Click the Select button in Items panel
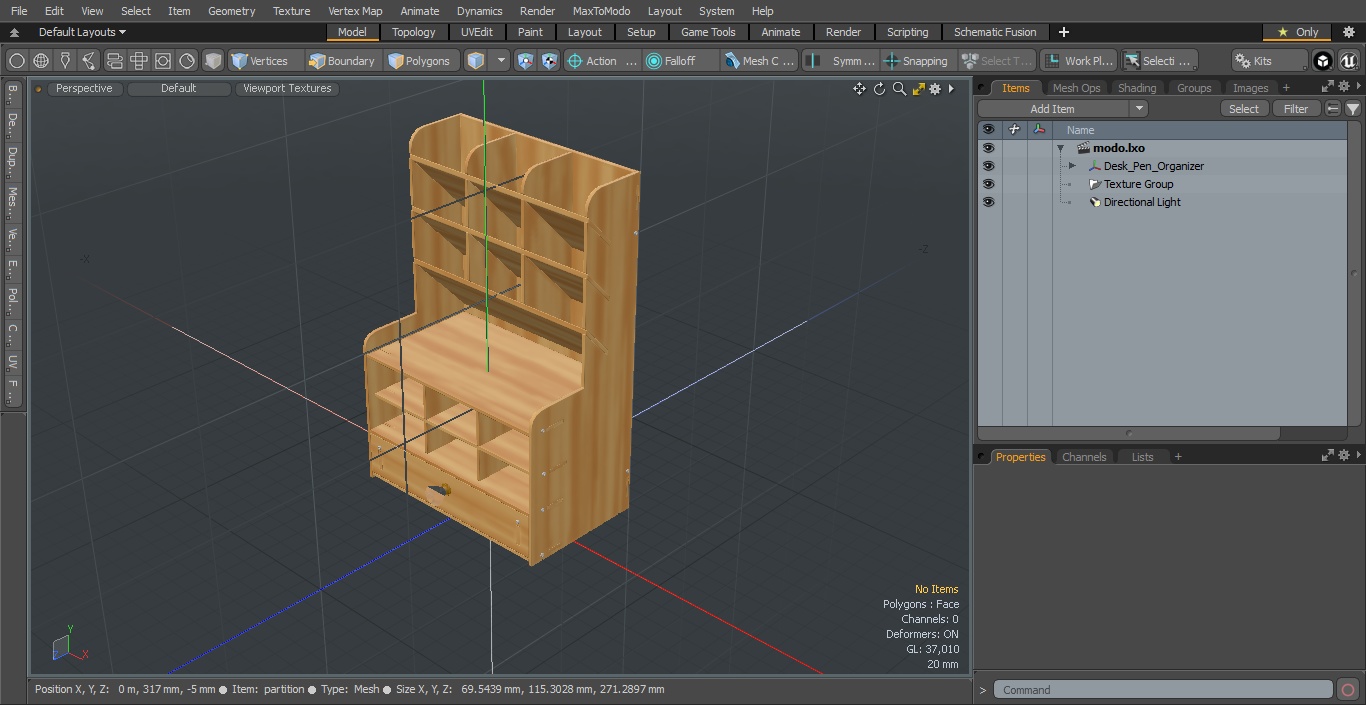The image size is (1366, 705). coord(1244,109)
